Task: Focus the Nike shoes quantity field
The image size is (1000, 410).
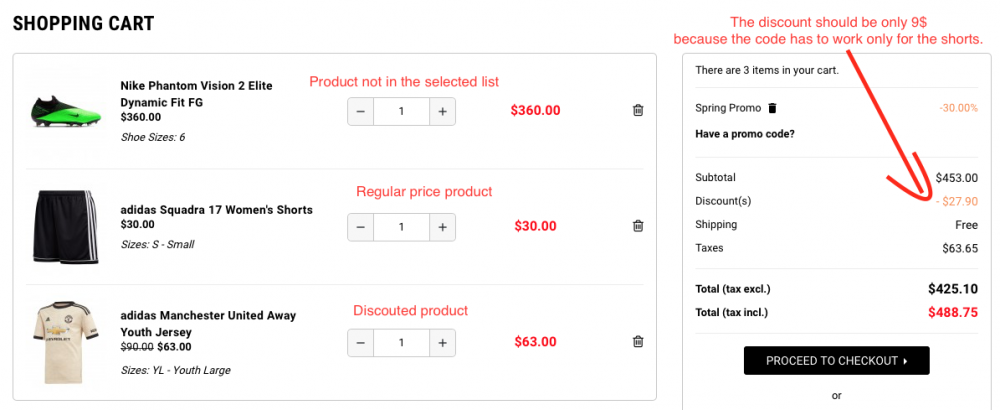Action: (401, 110)
